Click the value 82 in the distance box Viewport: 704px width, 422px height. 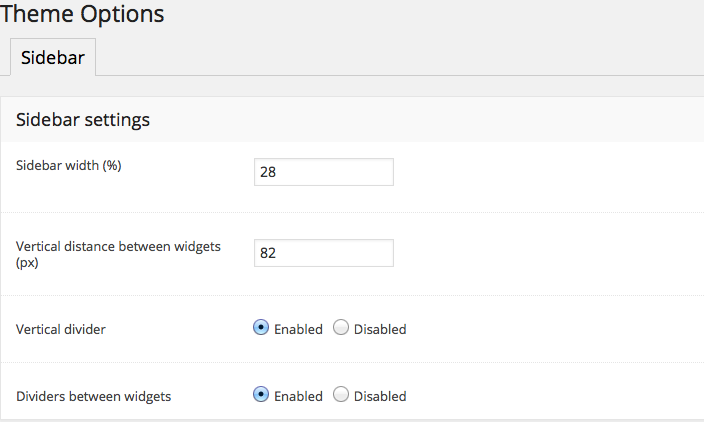(268, 253)
